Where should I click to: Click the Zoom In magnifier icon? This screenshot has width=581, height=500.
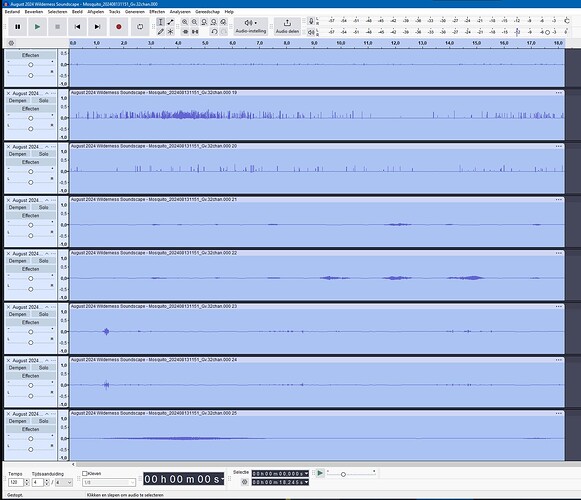point(185,22)
